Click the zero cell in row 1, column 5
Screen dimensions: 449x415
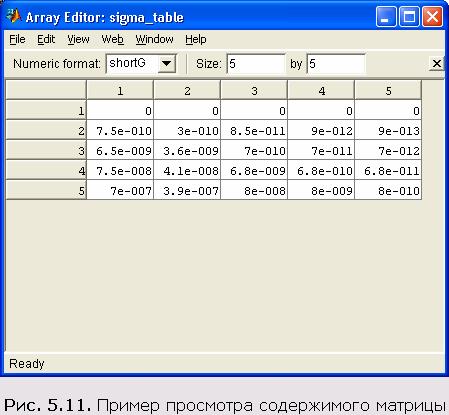388,110
